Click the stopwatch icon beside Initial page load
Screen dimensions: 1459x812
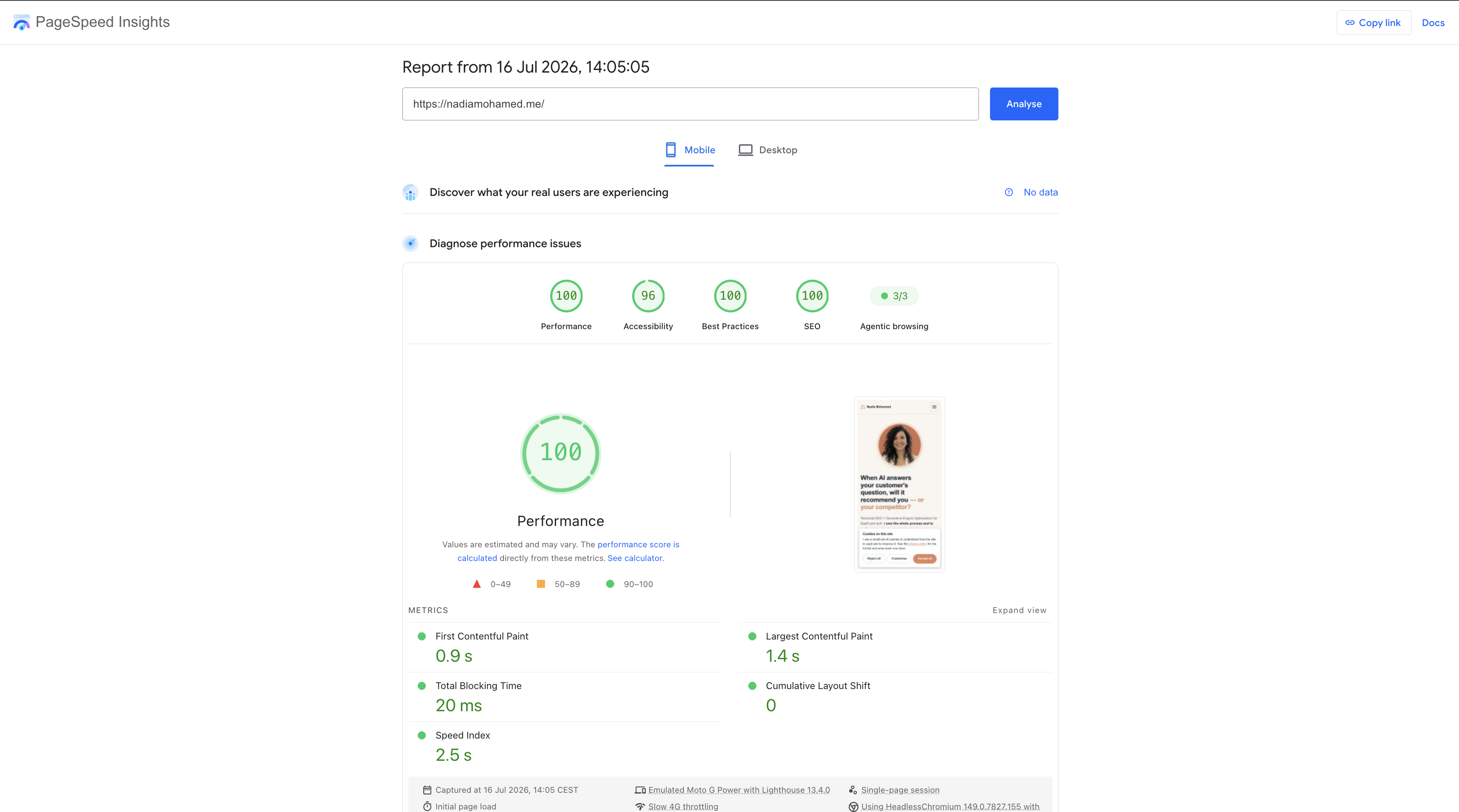(x=427, y=806)
